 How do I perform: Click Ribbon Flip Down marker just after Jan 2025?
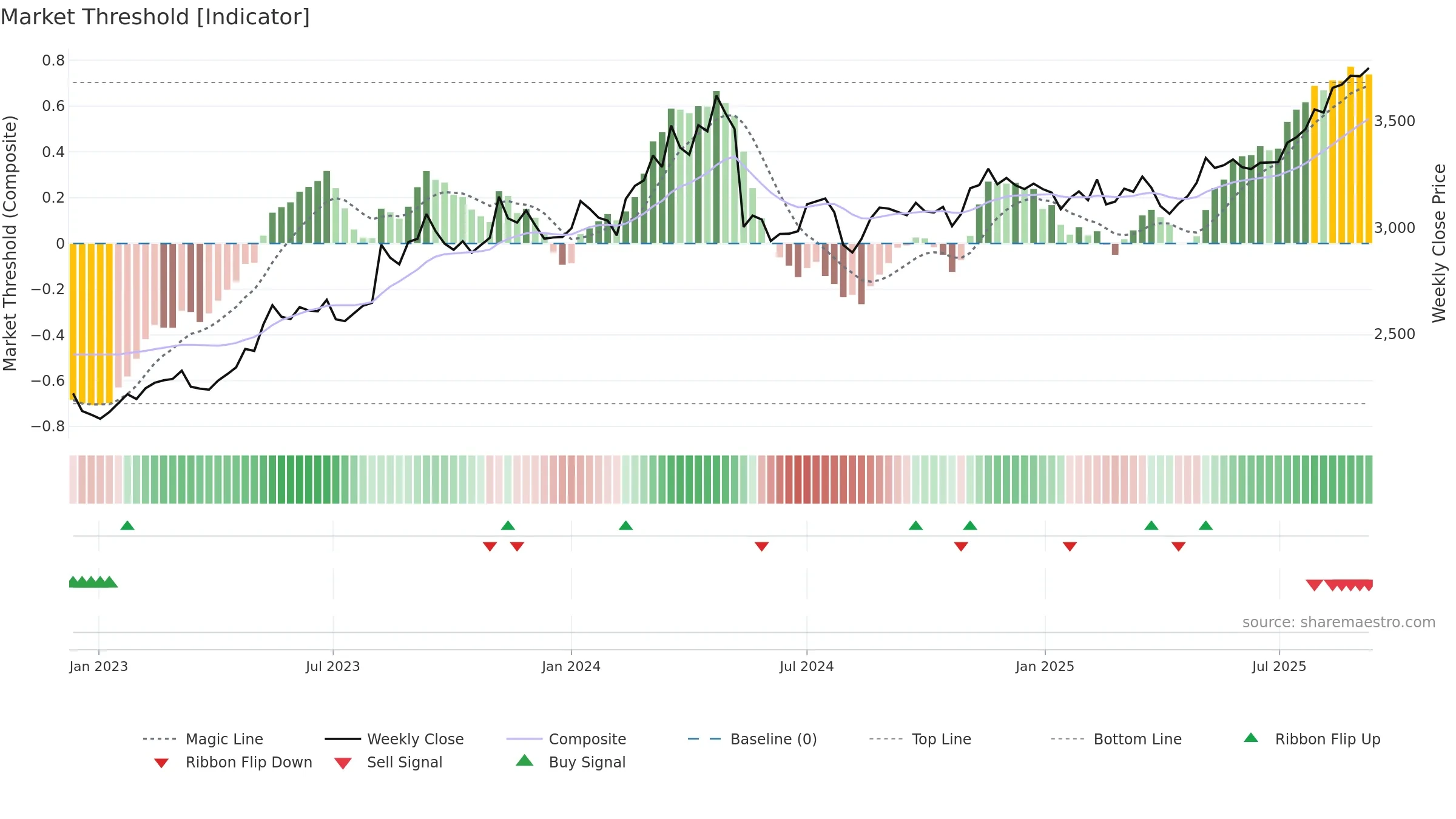[1070, 547]
